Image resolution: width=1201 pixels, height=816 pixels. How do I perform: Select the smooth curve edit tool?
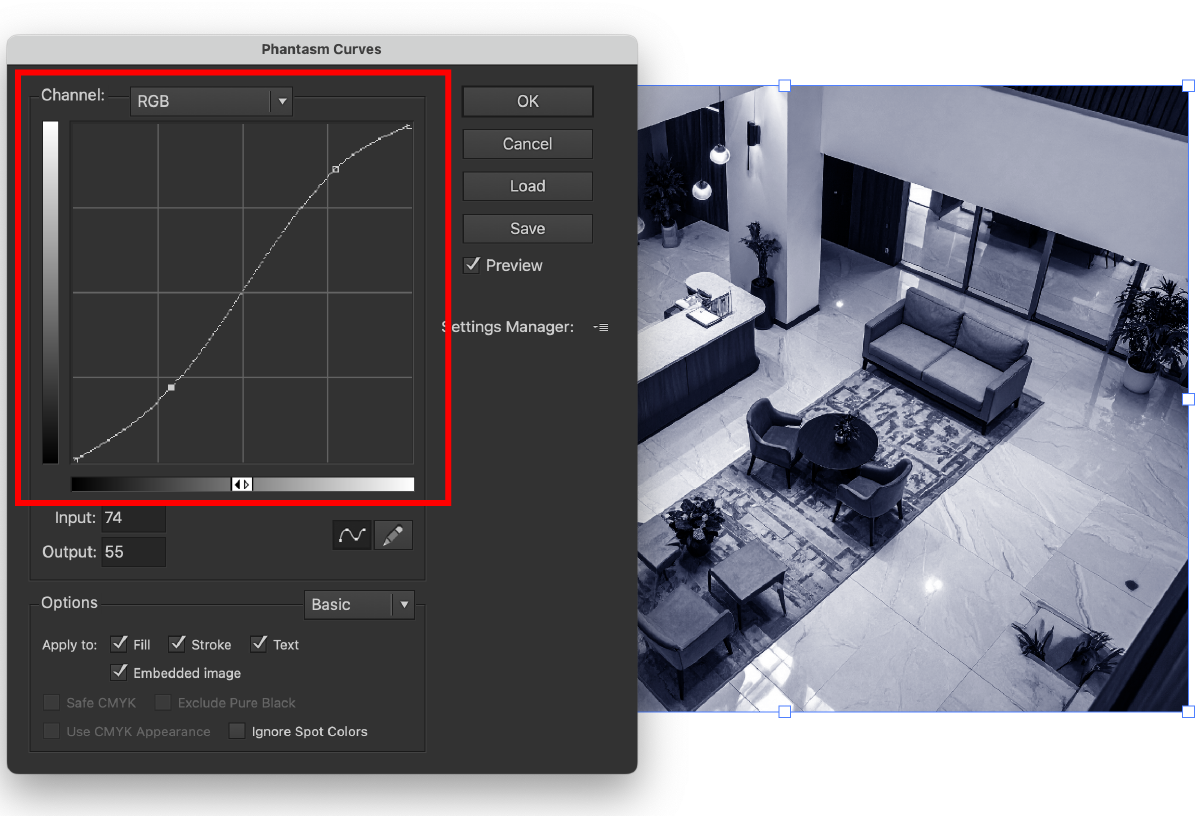pyautogui.click(x=352, y=535)
